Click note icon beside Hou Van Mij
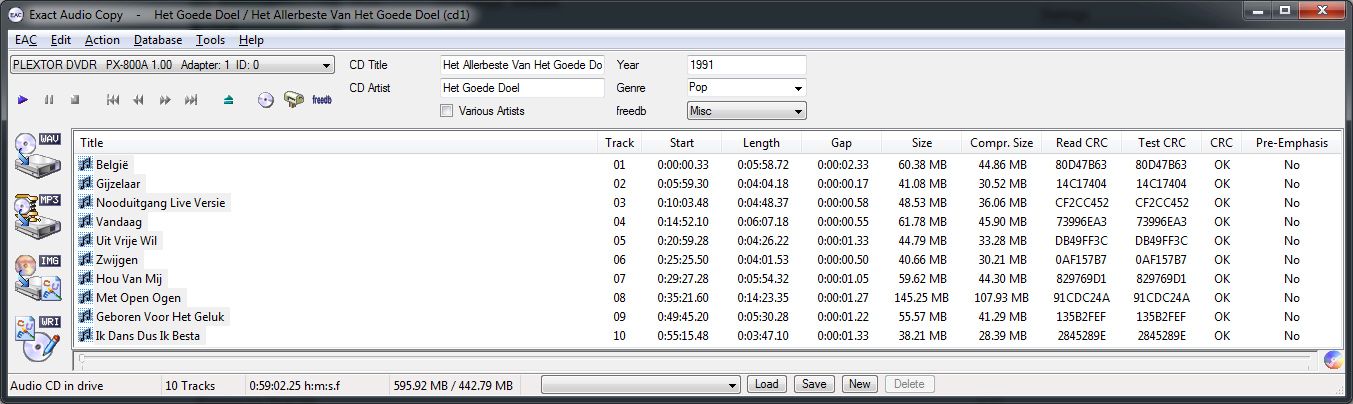The image size is (1353, 404). [86, 279]
